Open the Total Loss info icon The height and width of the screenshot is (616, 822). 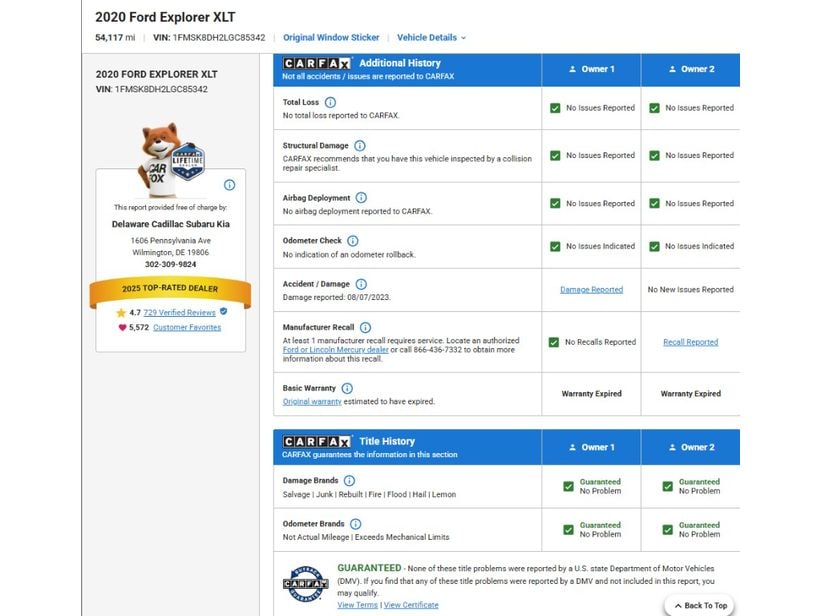tap(330, 102)
